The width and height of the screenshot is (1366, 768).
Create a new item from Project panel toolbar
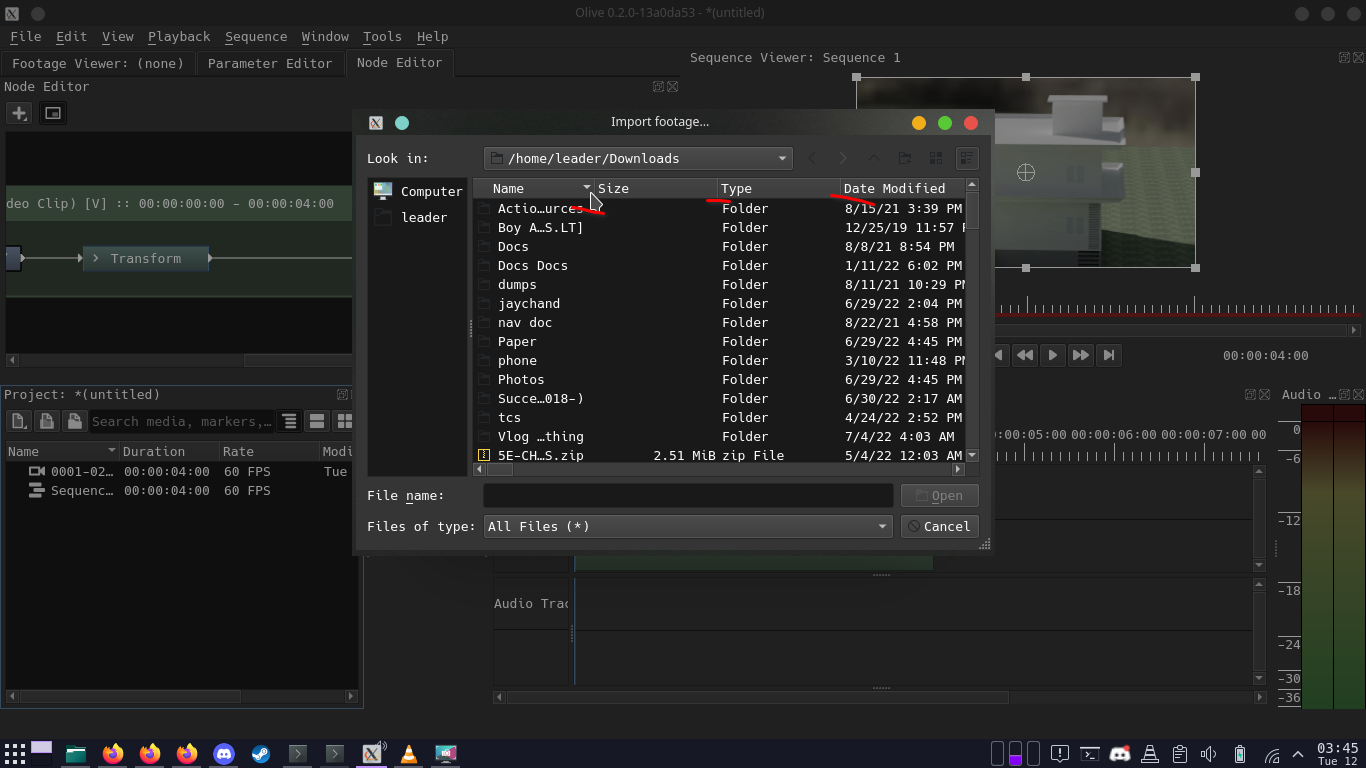click(18, 421)
